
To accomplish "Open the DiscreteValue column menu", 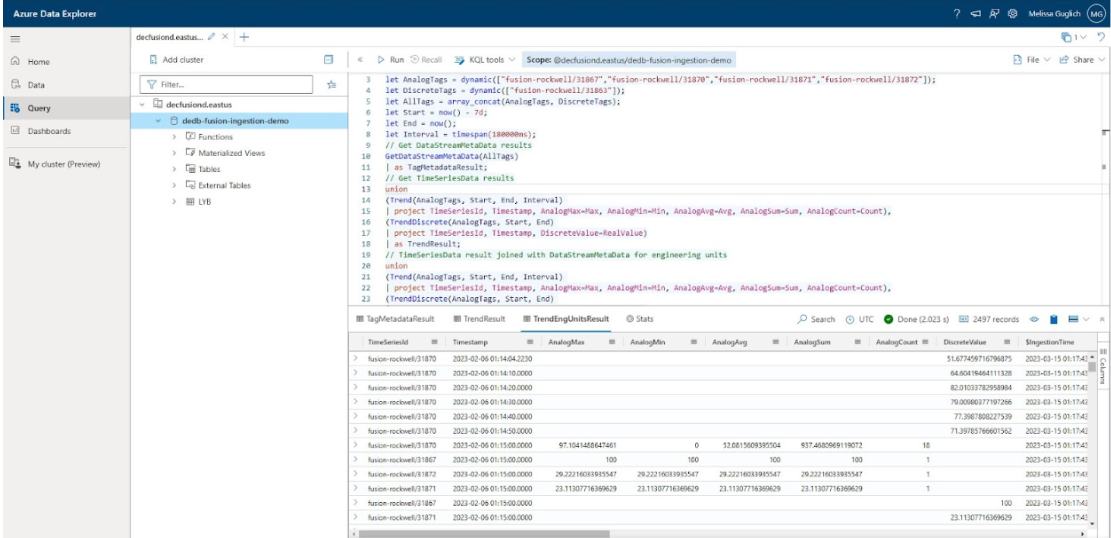I will pos(1009,342).
